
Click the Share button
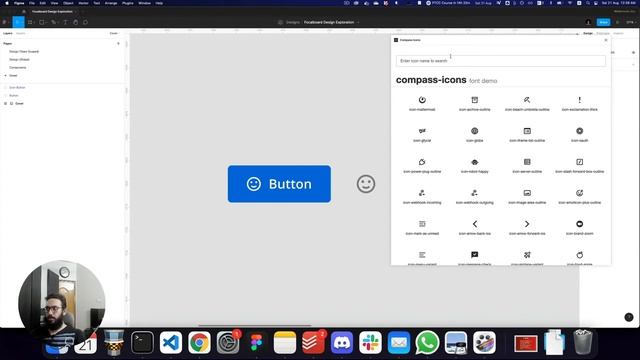tap(603, 22)
